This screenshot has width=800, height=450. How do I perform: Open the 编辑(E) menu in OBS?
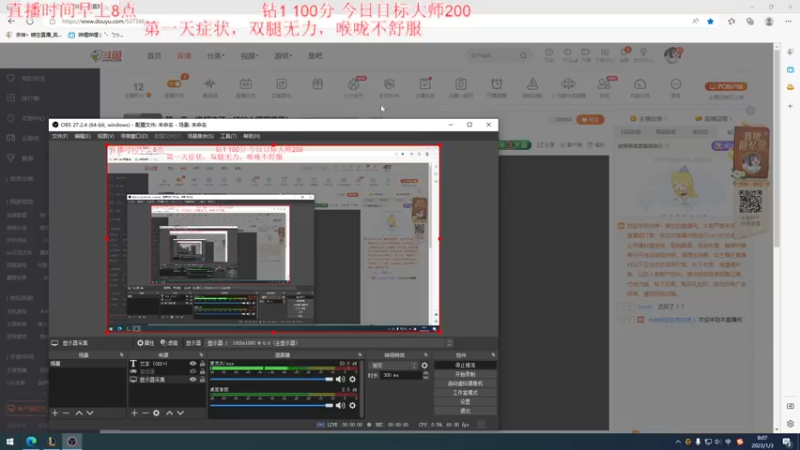tap(82, 136)
